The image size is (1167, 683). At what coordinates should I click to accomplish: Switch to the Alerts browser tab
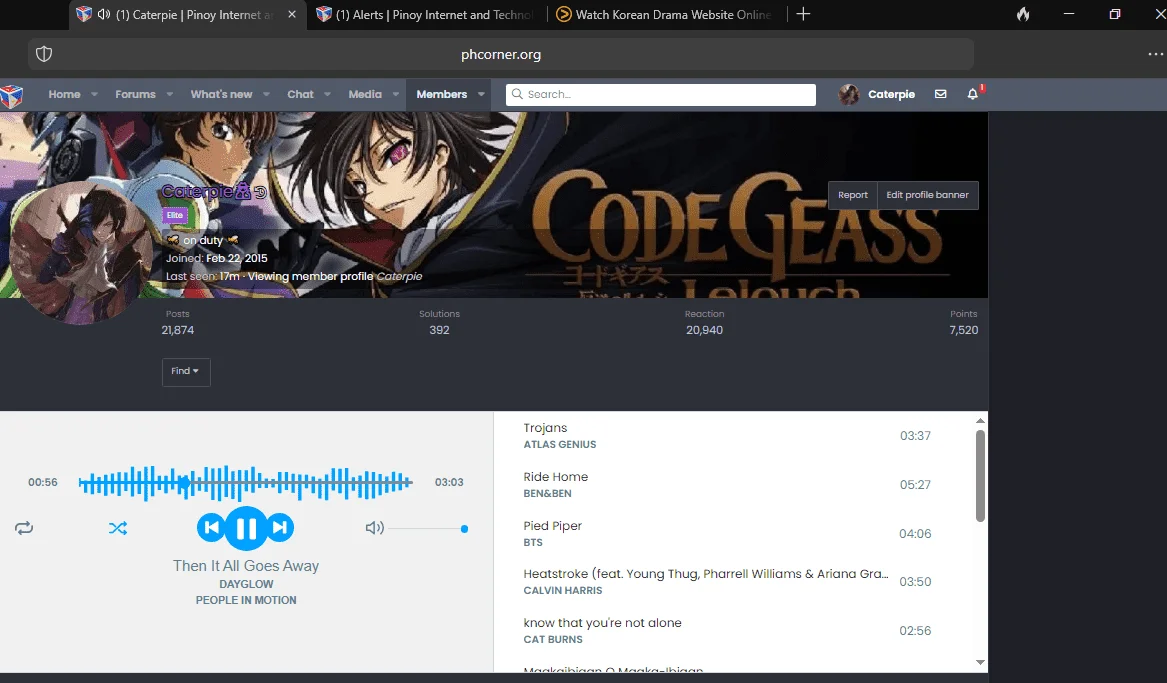(x=425, y=14)
